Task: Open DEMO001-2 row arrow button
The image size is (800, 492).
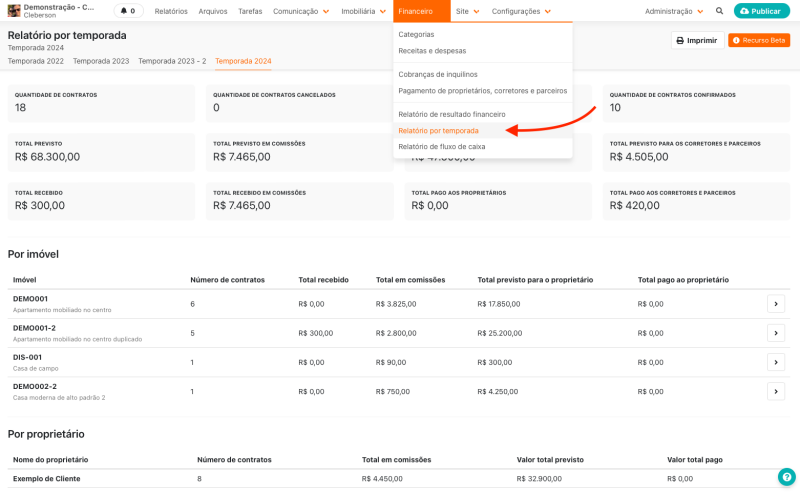Action: (x=776, y=333)
